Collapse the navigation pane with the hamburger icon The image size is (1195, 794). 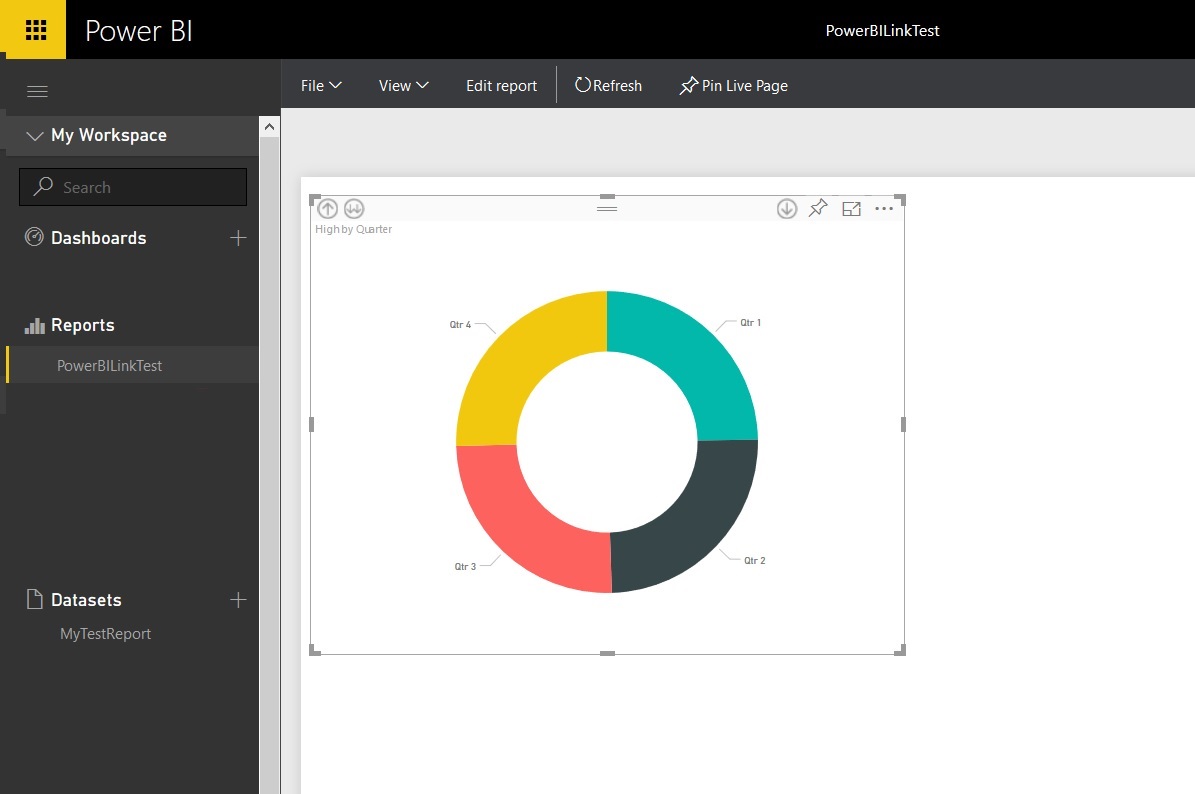pyautogui.click(x=37, y=91)
